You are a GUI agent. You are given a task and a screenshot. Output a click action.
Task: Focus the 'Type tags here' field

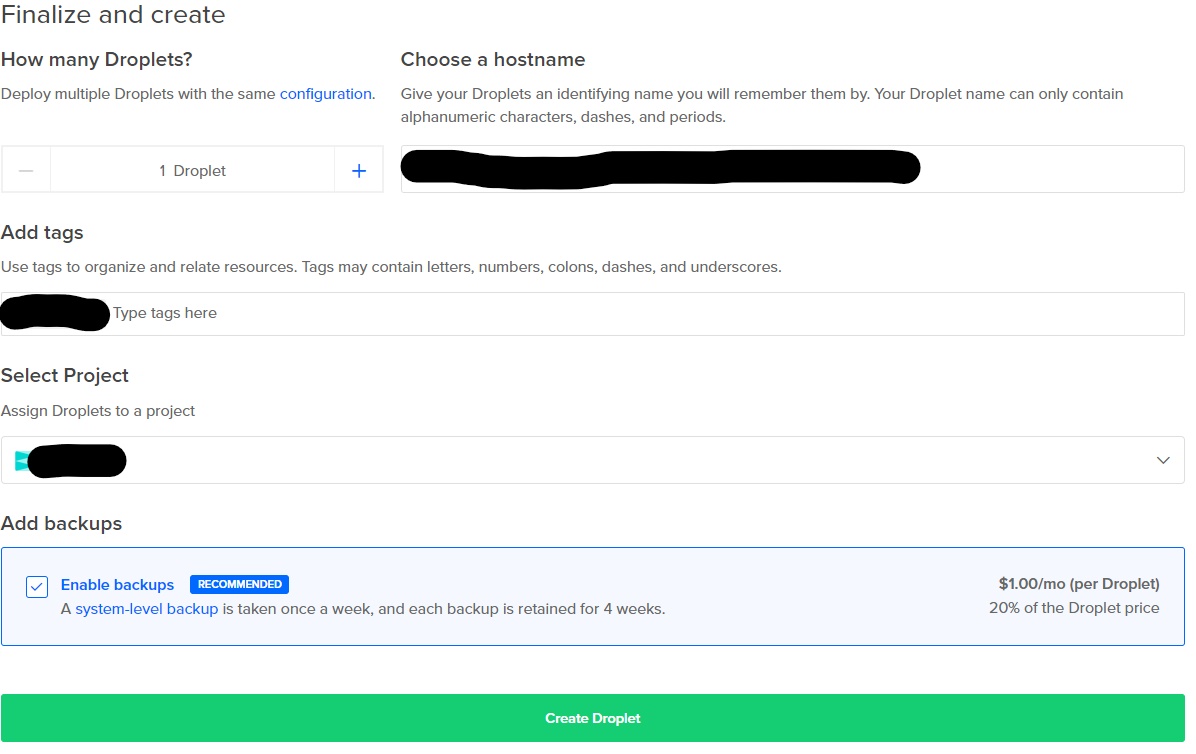(x=593, y=313)
